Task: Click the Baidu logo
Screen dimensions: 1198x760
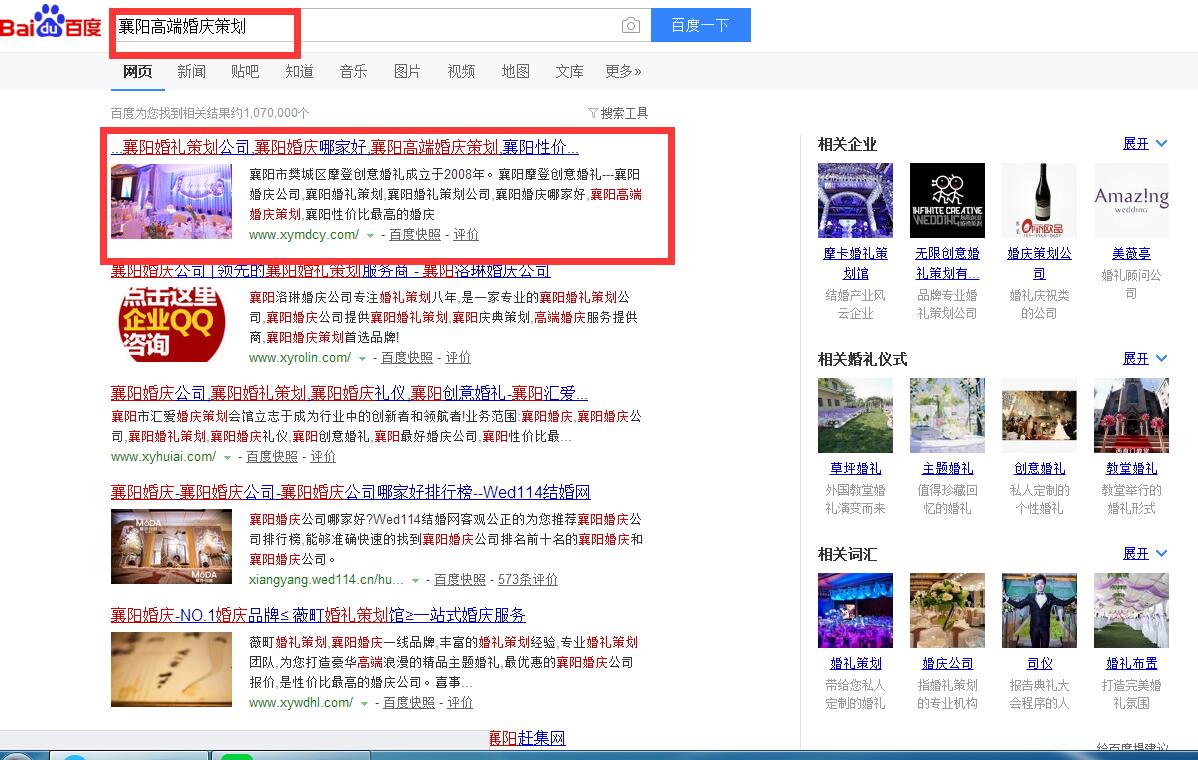Action: coord(50,21)
